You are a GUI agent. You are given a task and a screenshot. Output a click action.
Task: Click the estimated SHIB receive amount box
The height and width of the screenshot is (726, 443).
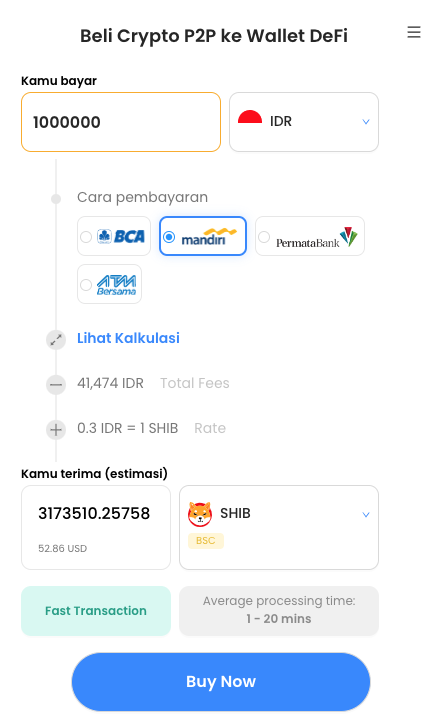tap(96, 527)
